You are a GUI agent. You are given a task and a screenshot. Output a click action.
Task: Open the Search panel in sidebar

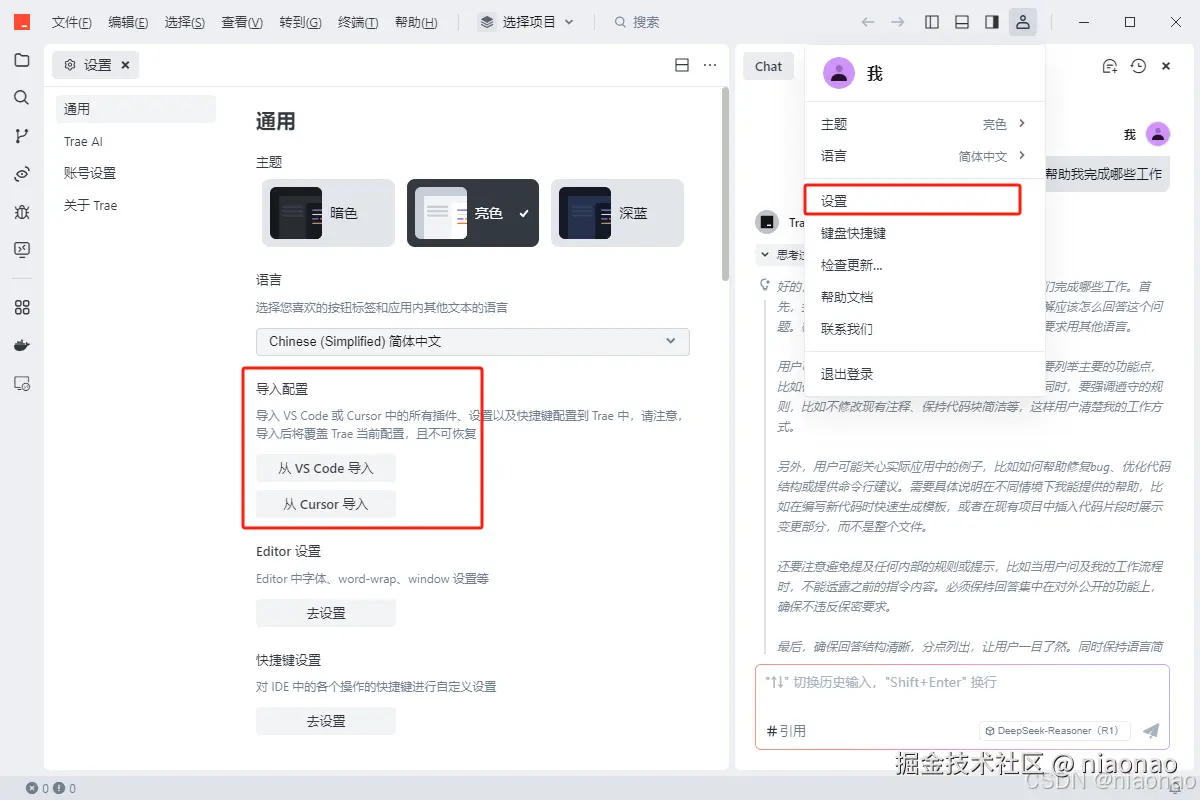22,99
